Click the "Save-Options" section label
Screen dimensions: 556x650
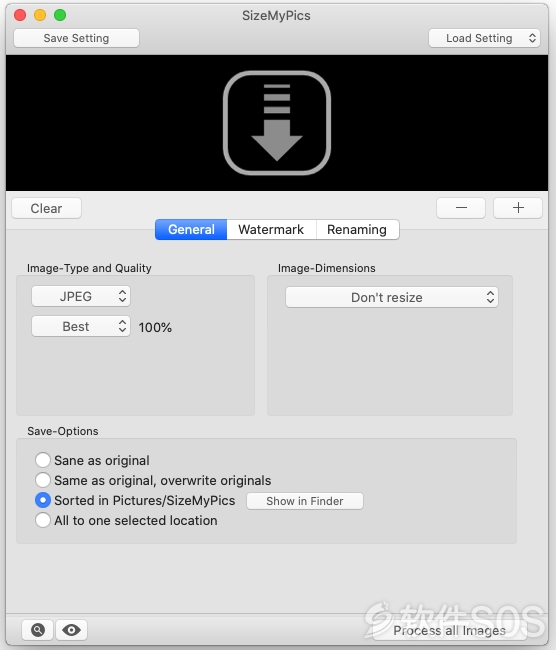coord(63,431)
